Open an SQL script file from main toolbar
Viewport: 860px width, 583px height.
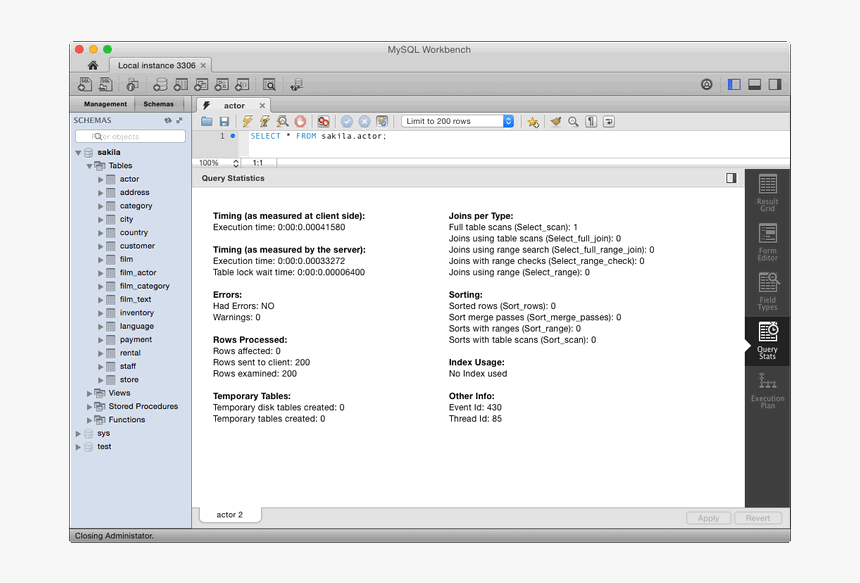click(105, 84)
